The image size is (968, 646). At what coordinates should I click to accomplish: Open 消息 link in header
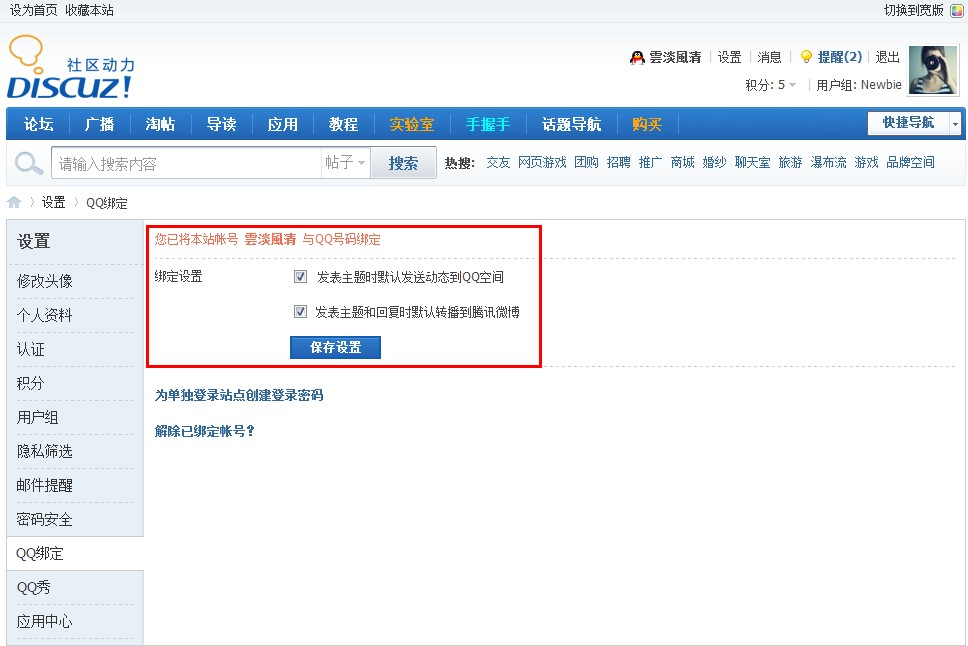tap(769, 57)
